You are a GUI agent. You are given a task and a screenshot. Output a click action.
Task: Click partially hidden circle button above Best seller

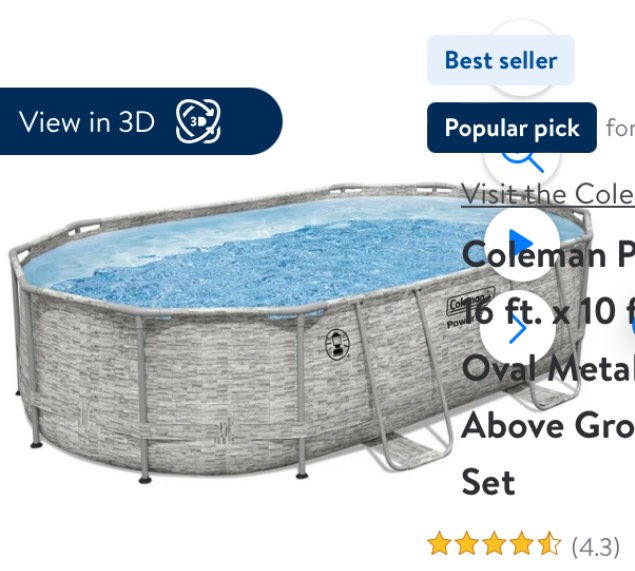[x=522, y=27]
